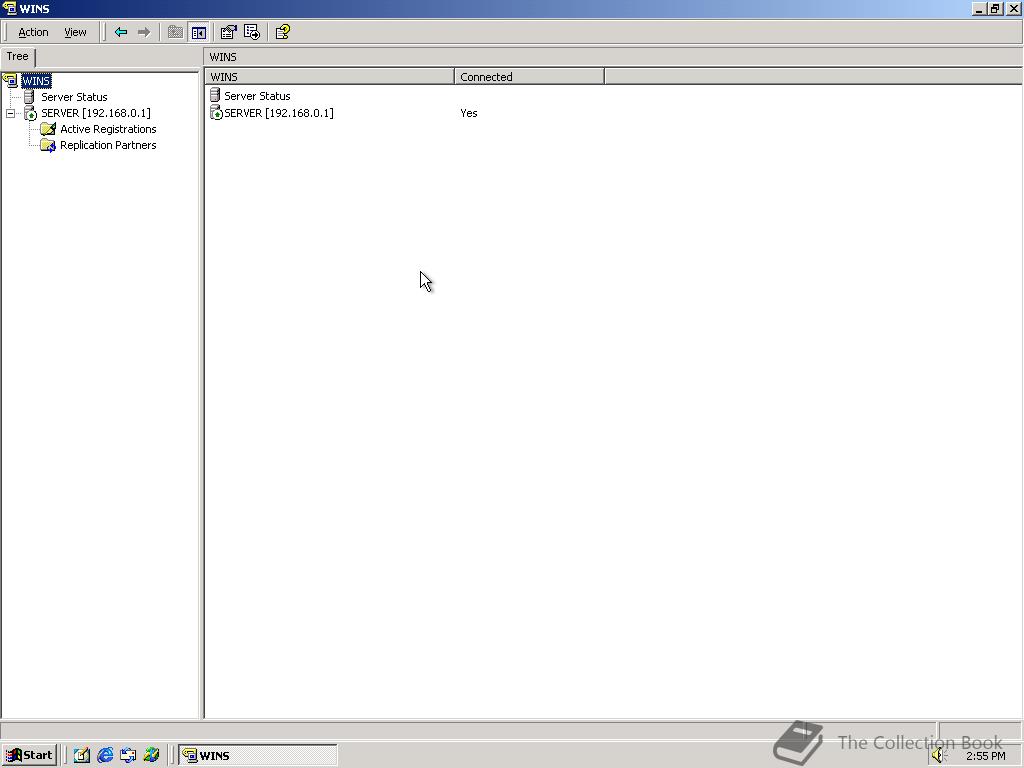This screenshot has width=1024, height=768.
Task: Click the Forward arrow toolbar button
Action: [144, 32]
